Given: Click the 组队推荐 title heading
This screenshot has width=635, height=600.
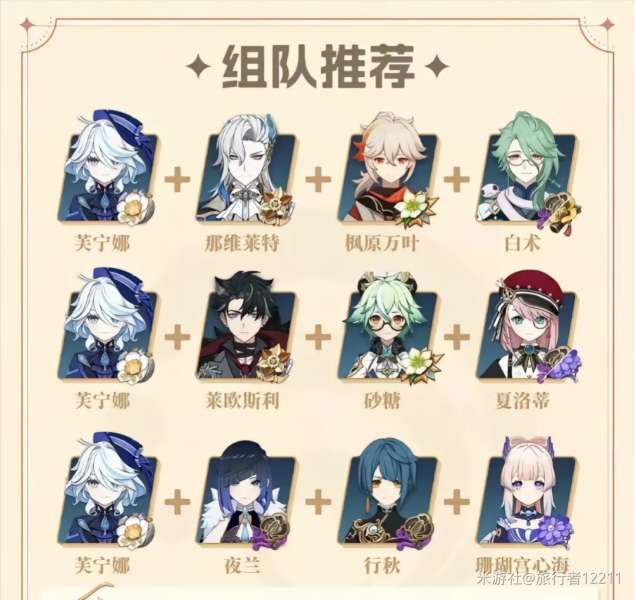Looking at the screenshot, I should pos(318,67).
